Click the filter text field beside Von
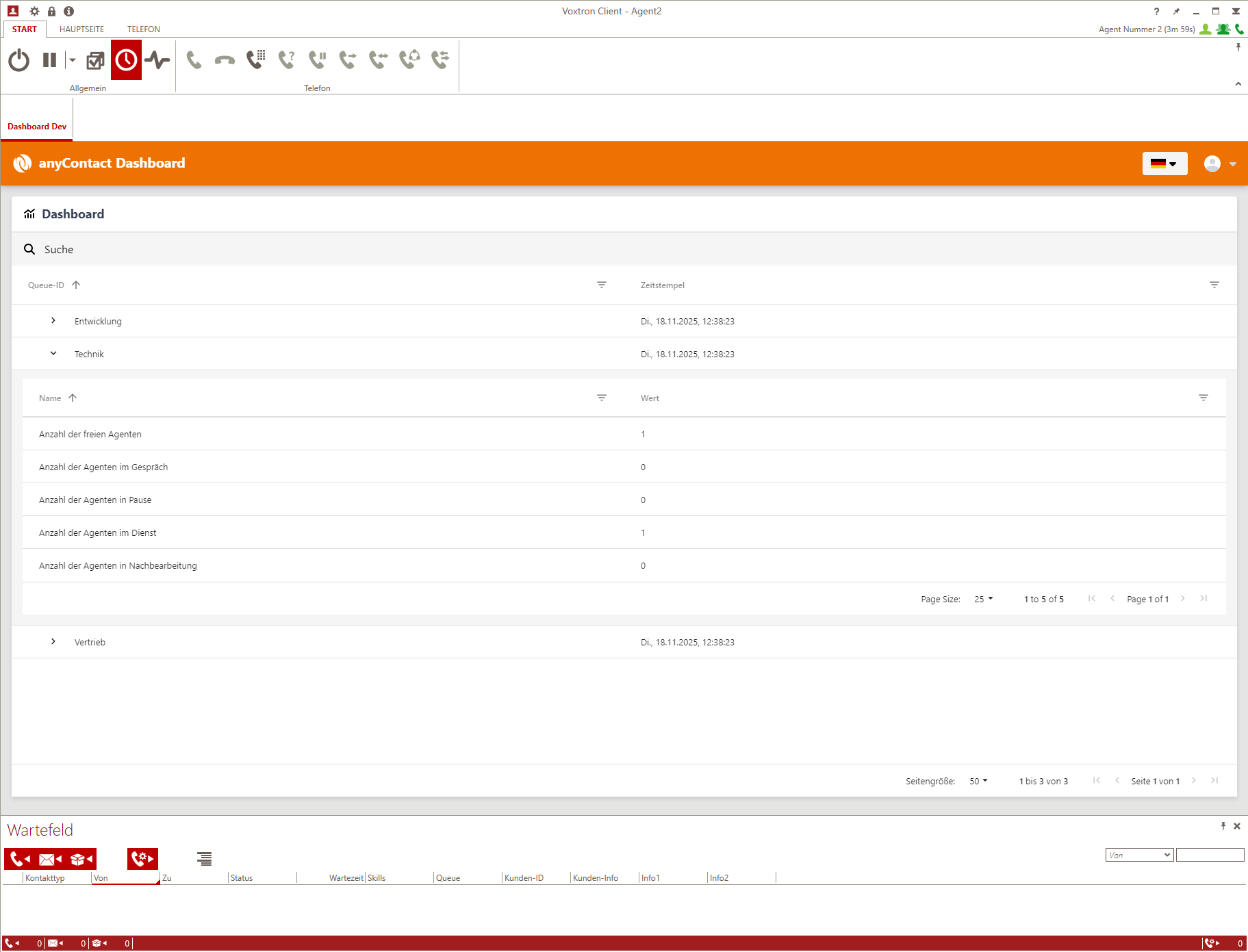Screen dimensions: 1248x952 (1210, 855)
